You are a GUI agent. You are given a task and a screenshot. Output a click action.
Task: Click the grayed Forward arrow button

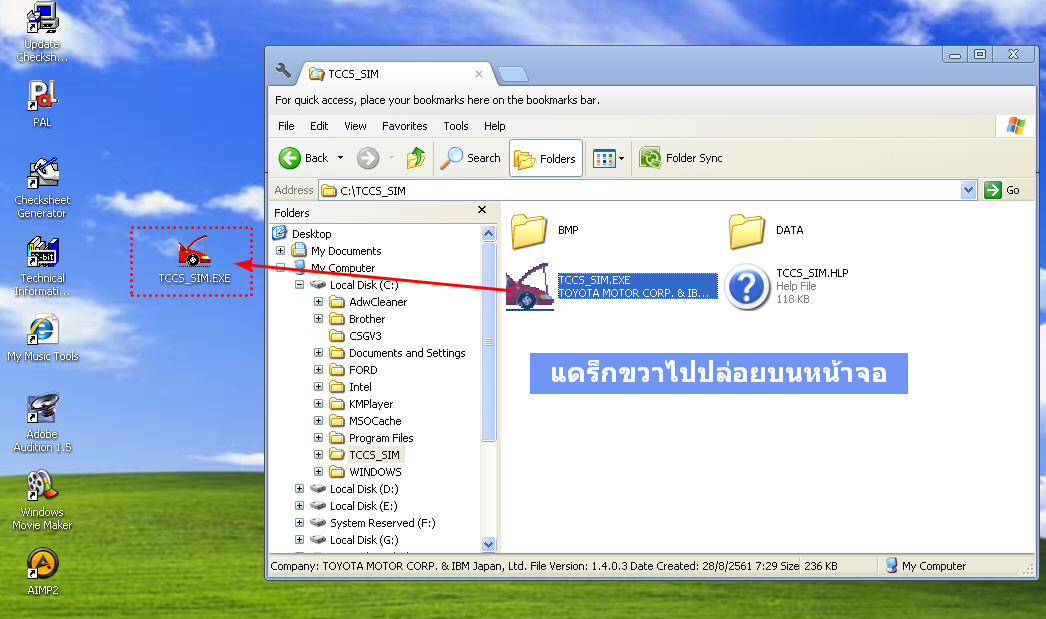coord(368,158)
